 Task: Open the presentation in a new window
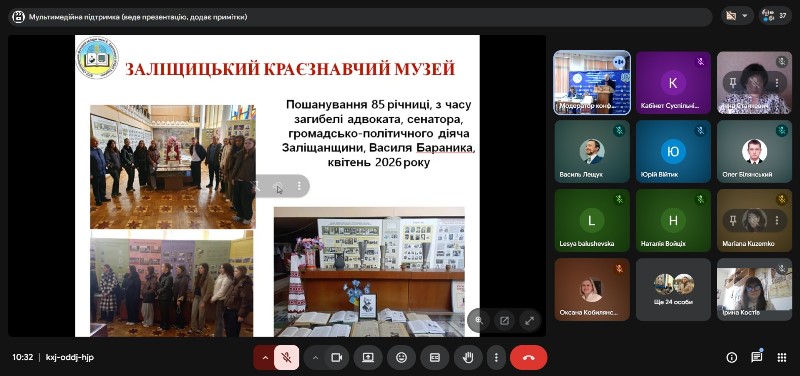pos(504,320)
